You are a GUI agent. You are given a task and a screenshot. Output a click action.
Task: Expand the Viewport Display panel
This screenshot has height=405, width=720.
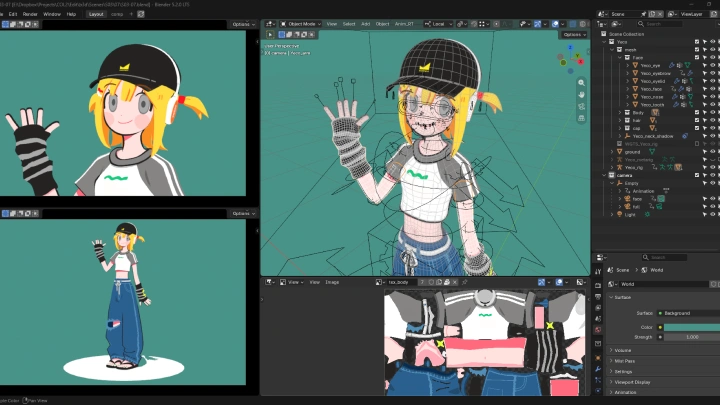(x=611, y=382)
